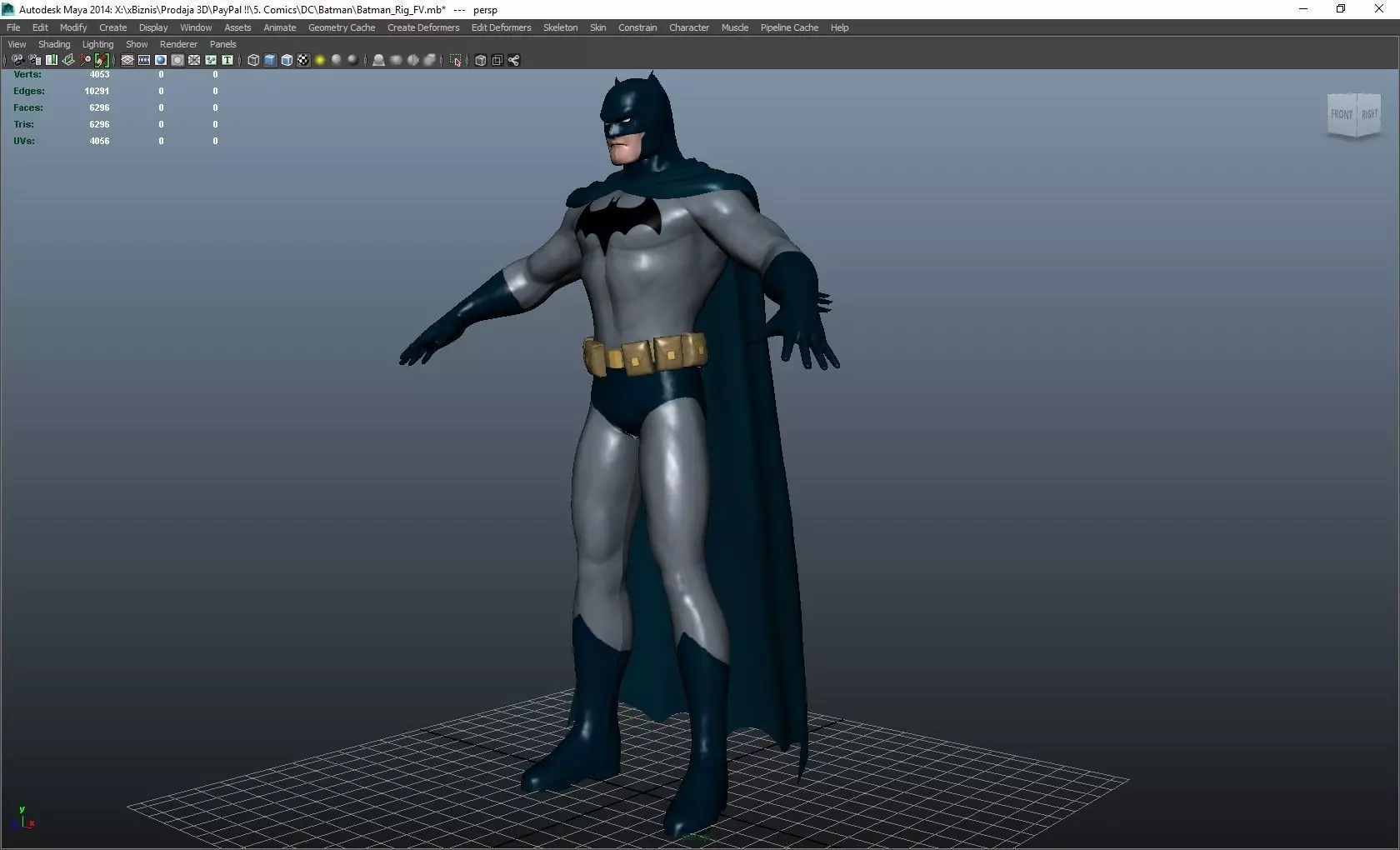Enable Wireframe on Shaded icon

[x=287, y=60]
